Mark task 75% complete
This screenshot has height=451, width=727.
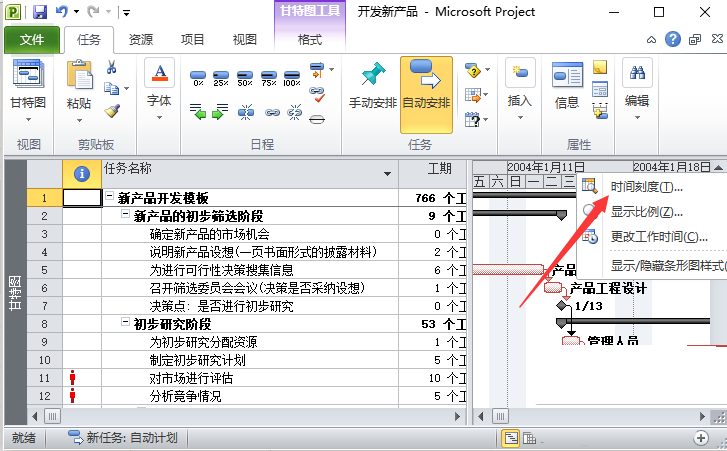[268, 78]
